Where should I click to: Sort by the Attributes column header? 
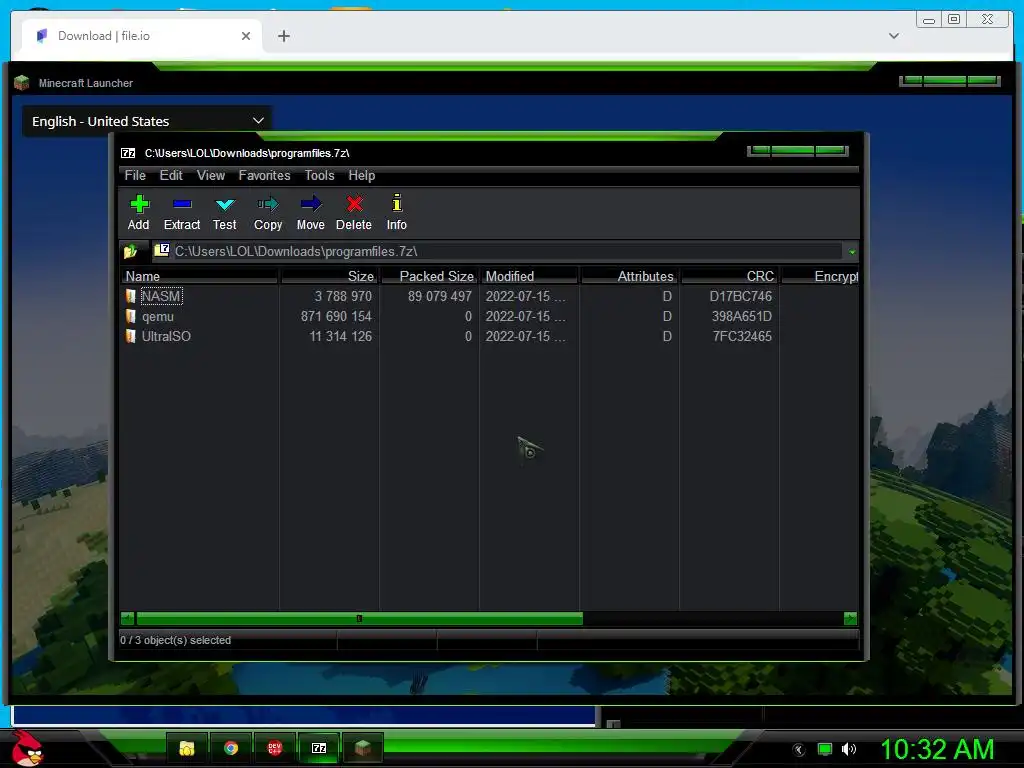(x=630, y=276)
